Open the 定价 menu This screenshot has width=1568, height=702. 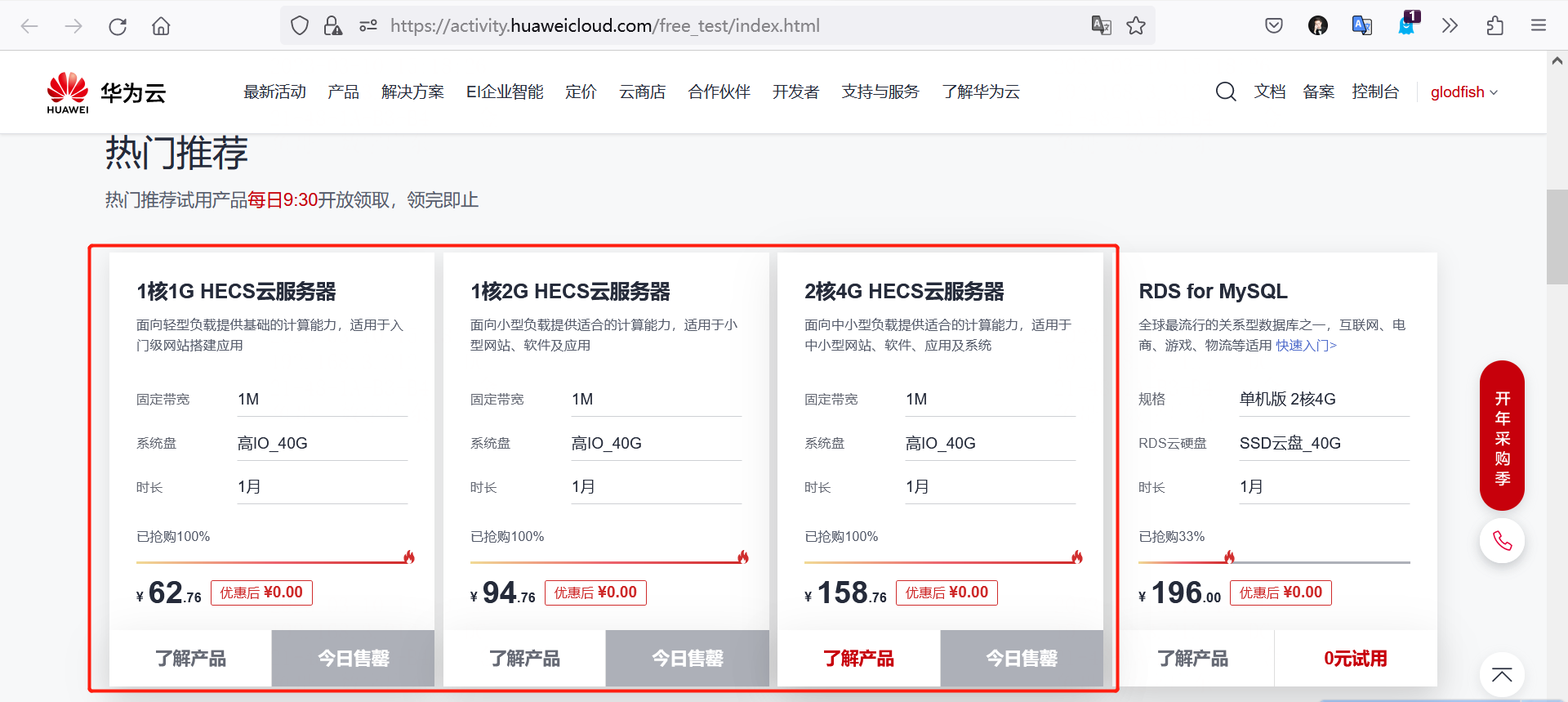[x=581, y=92]
